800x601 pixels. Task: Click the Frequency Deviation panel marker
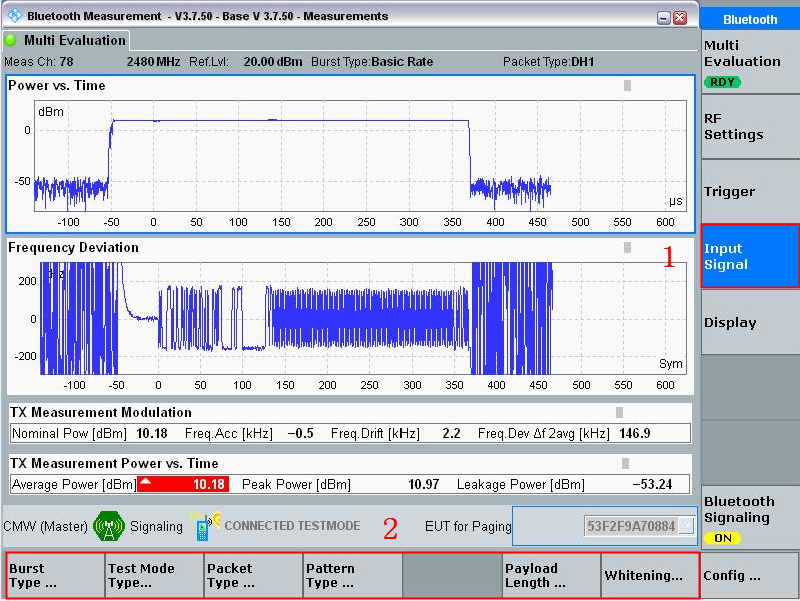pos(628,247)
